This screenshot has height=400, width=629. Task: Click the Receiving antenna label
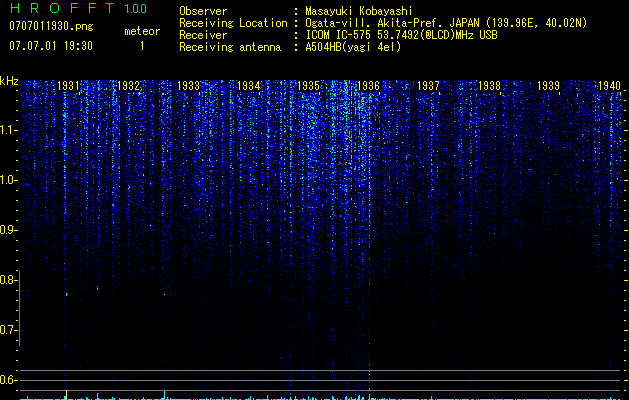tap(230, 47)
